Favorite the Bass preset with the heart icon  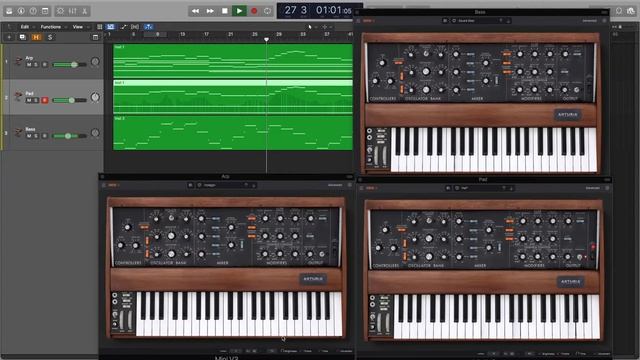click(x=454, y=20)
